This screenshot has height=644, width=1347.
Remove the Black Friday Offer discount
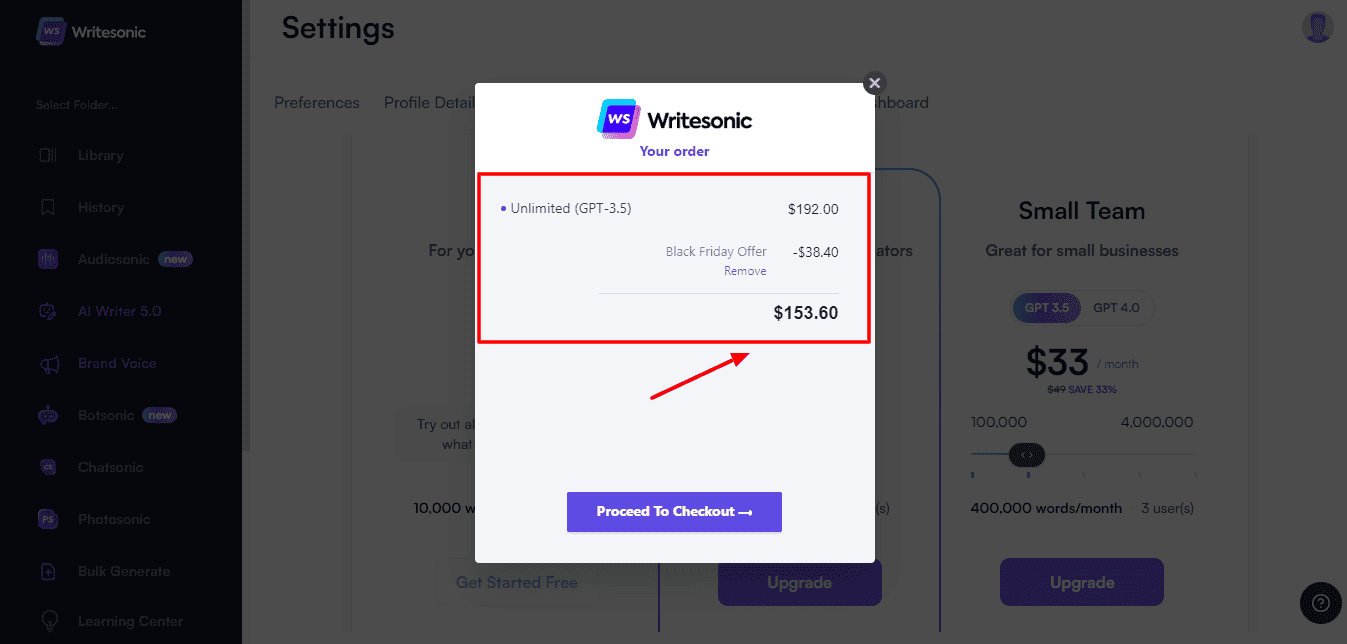[745, 271]
